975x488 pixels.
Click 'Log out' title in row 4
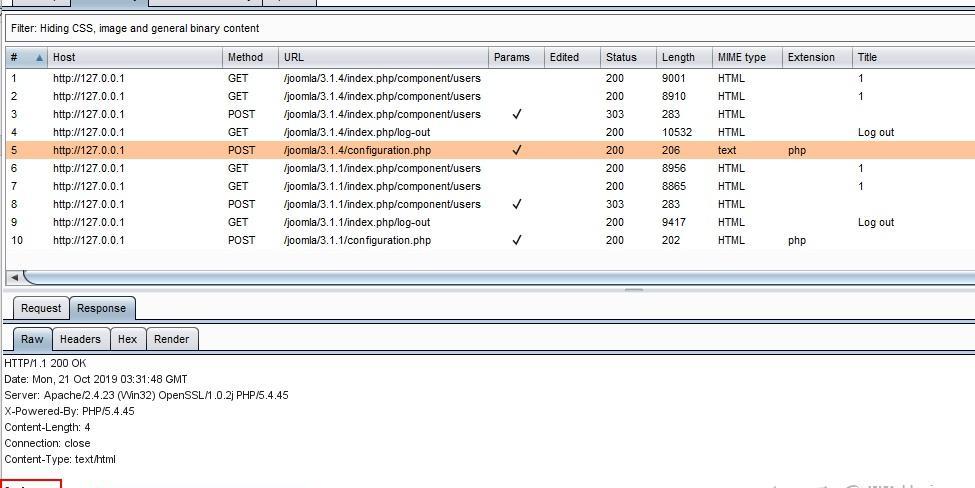pyautogui.click(x=876, y=132)
